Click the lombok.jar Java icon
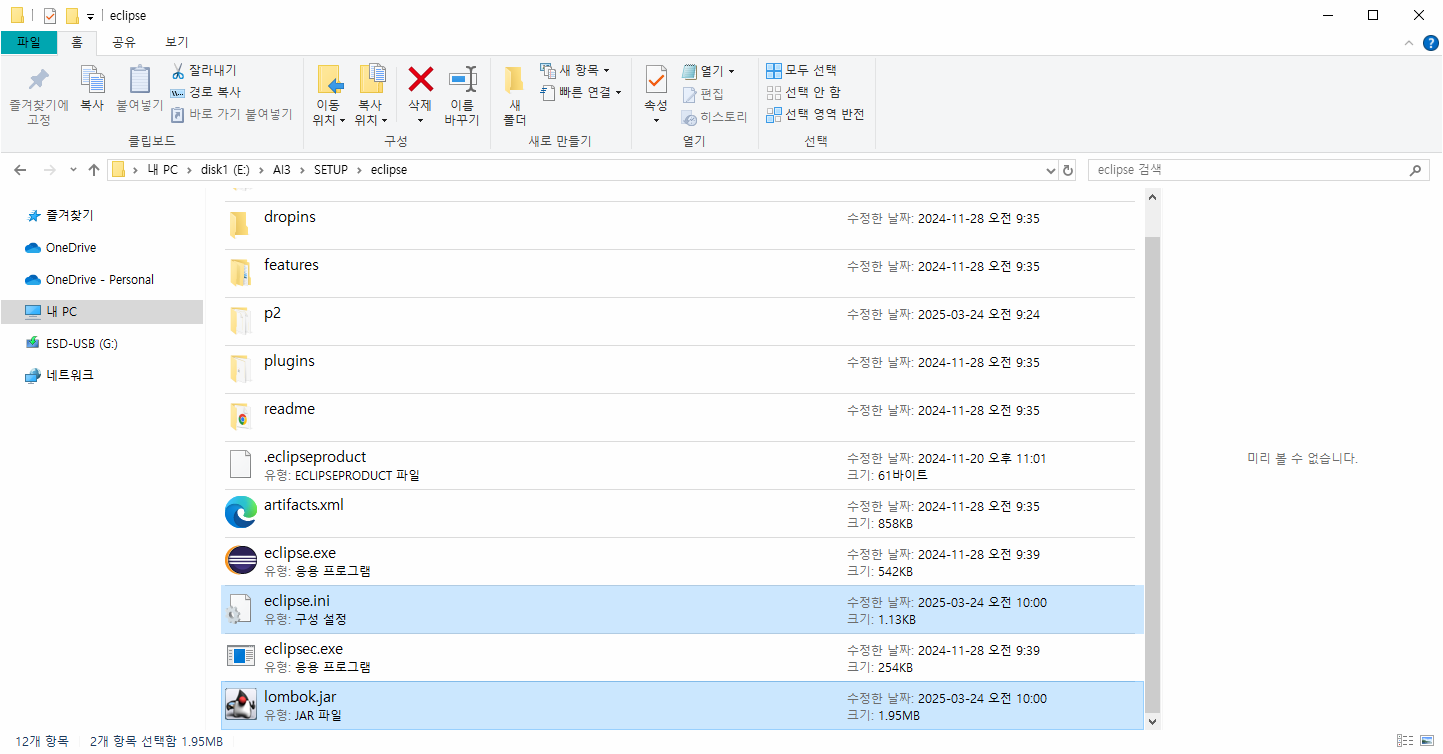1443x754 pixels. point(241,705)
